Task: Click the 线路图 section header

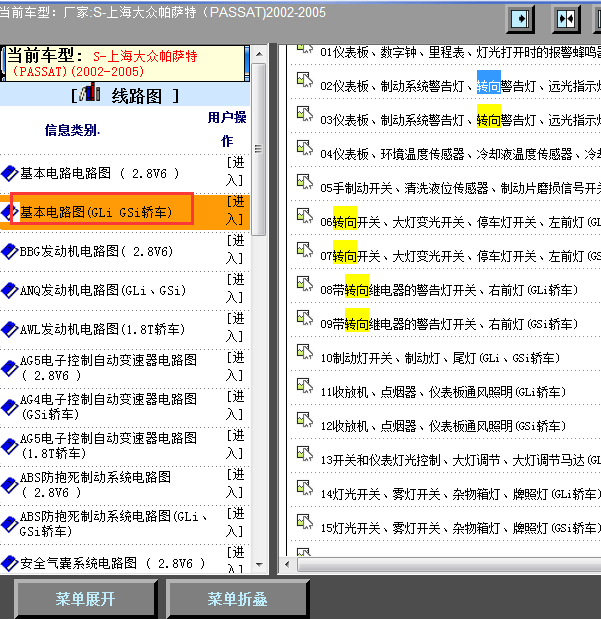Action: (125, 95)
